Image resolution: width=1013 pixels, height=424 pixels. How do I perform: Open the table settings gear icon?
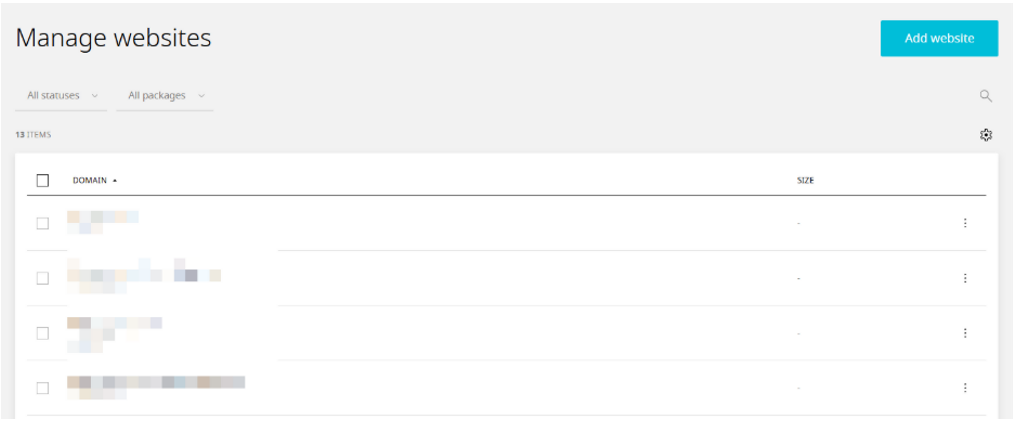pyautogui.click(x=985, y=135)
